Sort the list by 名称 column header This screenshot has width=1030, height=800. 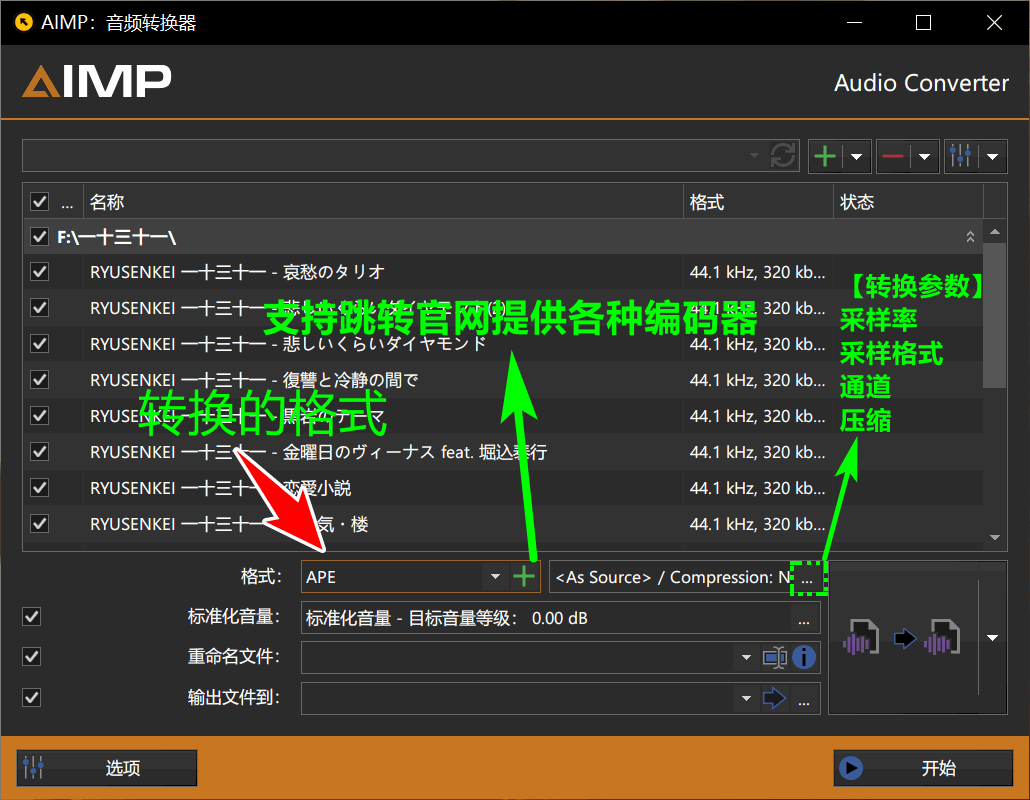coord(383,202)
